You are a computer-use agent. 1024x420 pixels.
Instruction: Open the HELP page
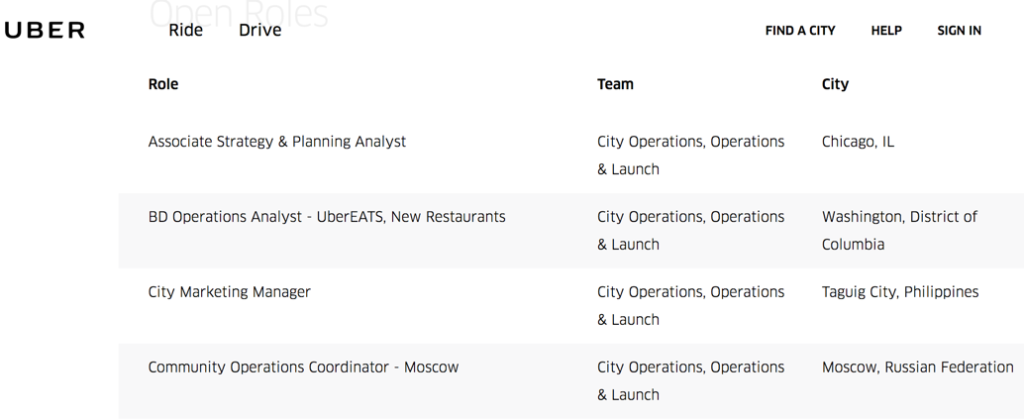click(x=886, y=31)
